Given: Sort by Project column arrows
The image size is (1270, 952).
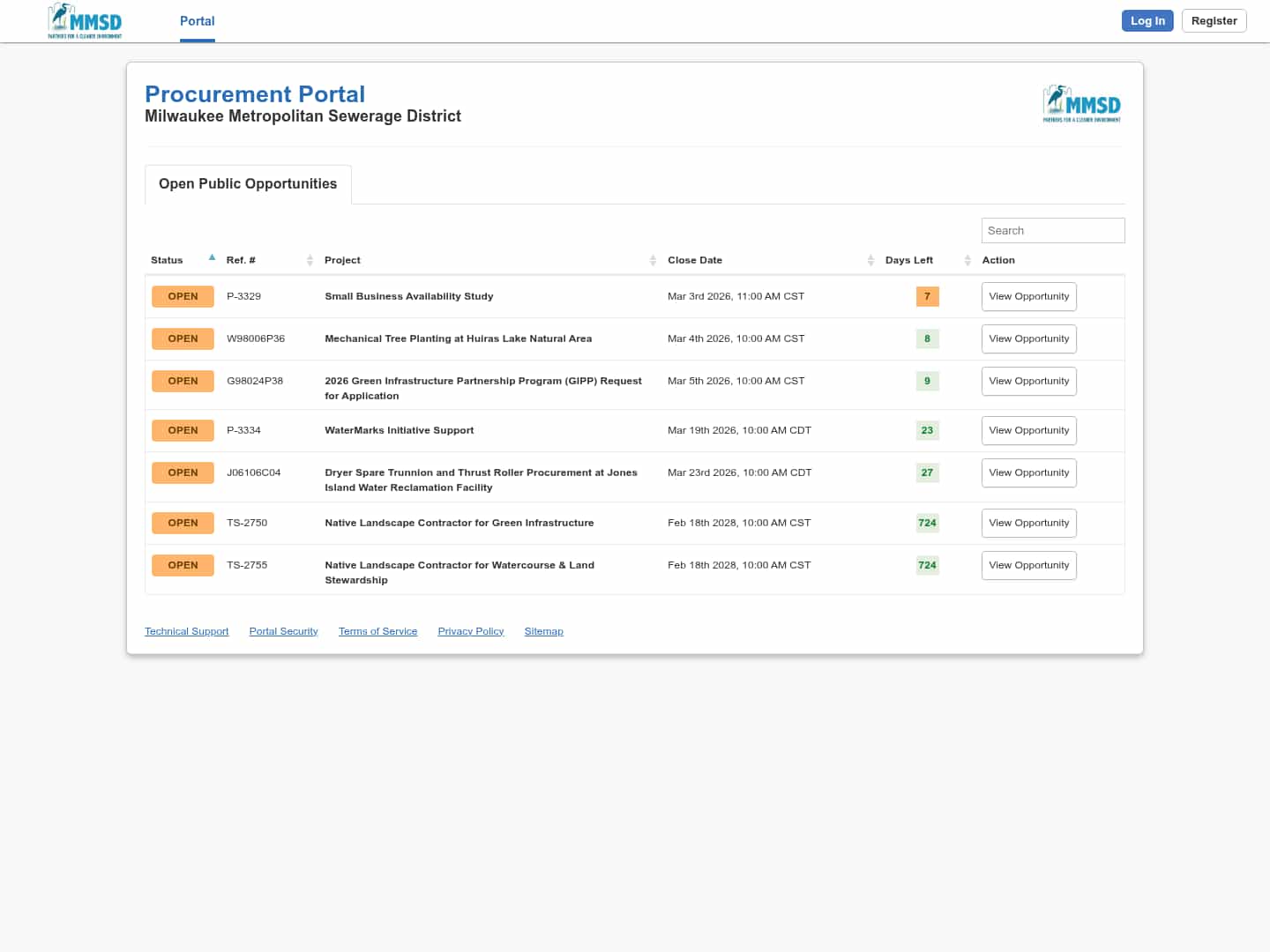Looking at the screenshot, I should coord(653,260).
